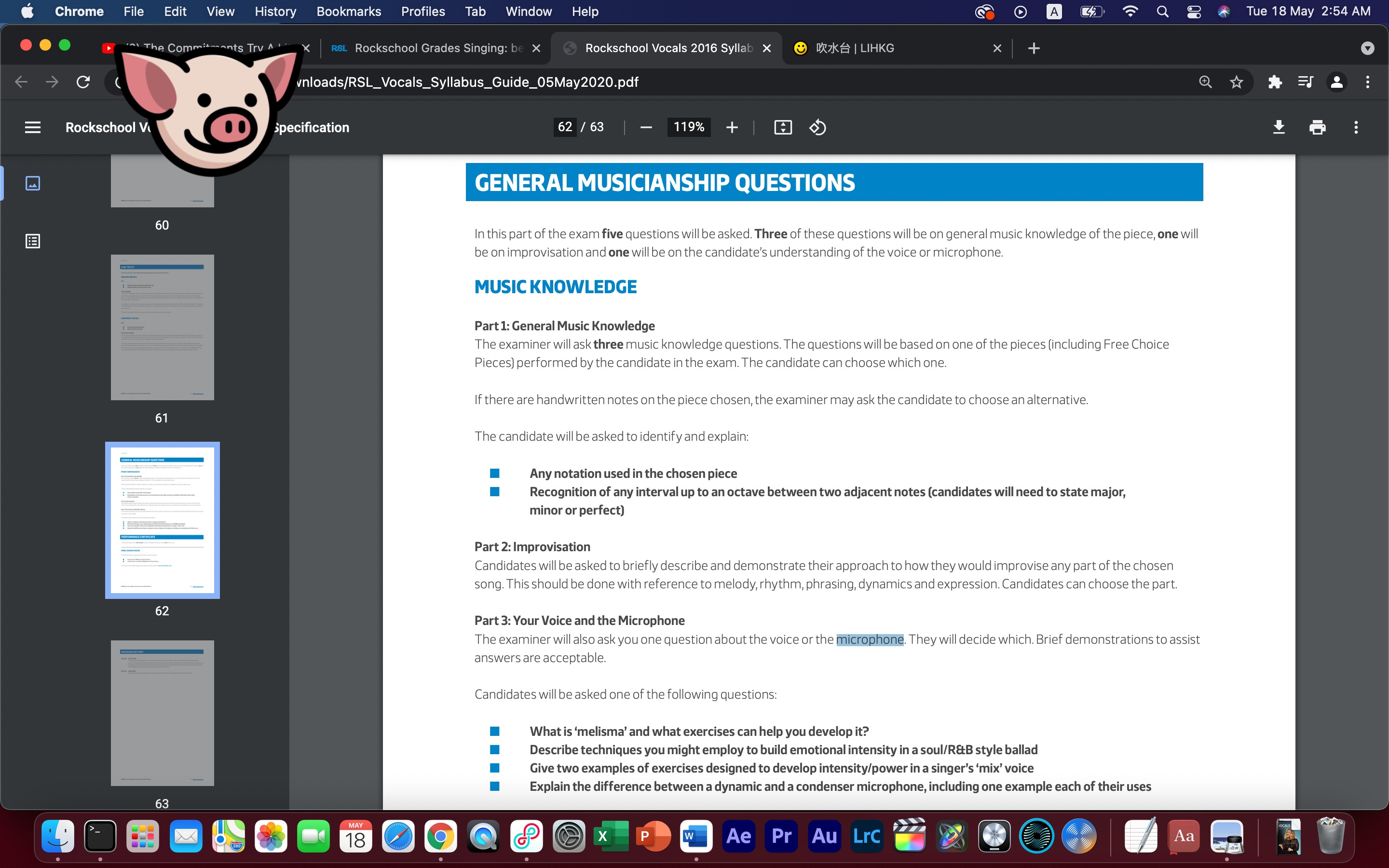Open Chrome profile avatar

1337,82
